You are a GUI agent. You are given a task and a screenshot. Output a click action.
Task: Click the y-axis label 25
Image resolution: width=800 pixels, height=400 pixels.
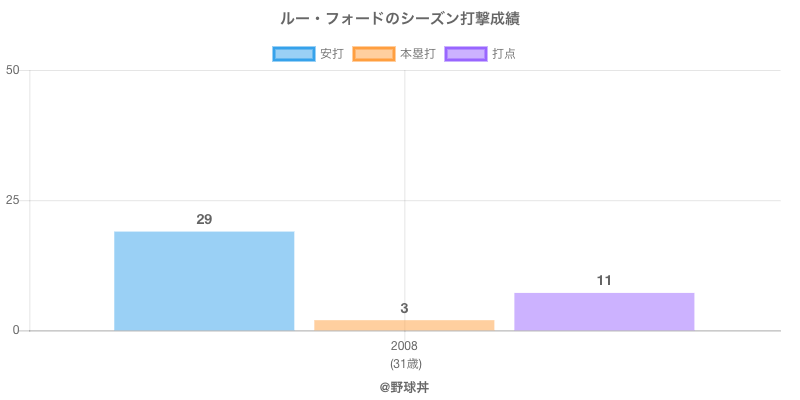tap(13, 200)
